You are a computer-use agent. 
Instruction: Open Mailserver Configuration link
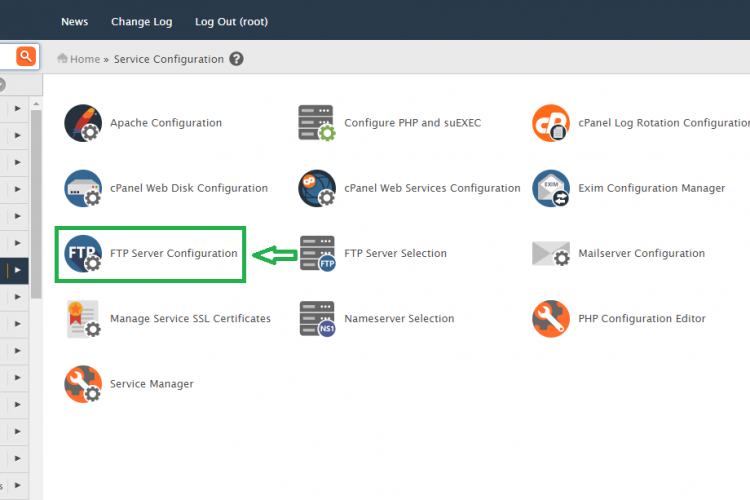click(x=642, y=254)
